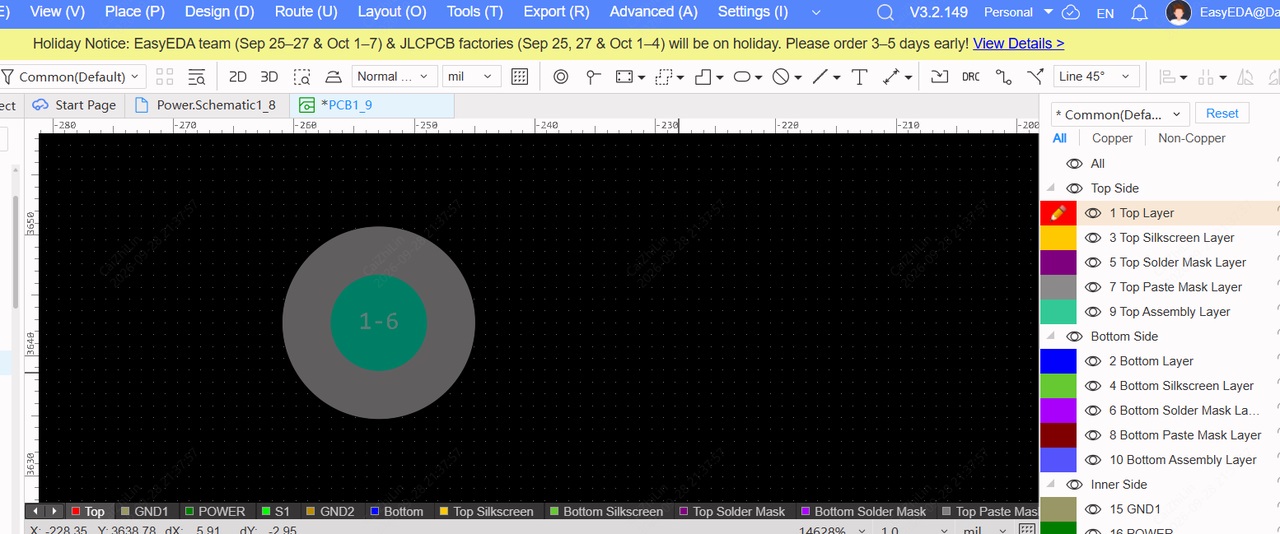Hide the 5 Top Solder Mask Layer
This screenshot has width=1280, height=534.
tap(1093, 262)
